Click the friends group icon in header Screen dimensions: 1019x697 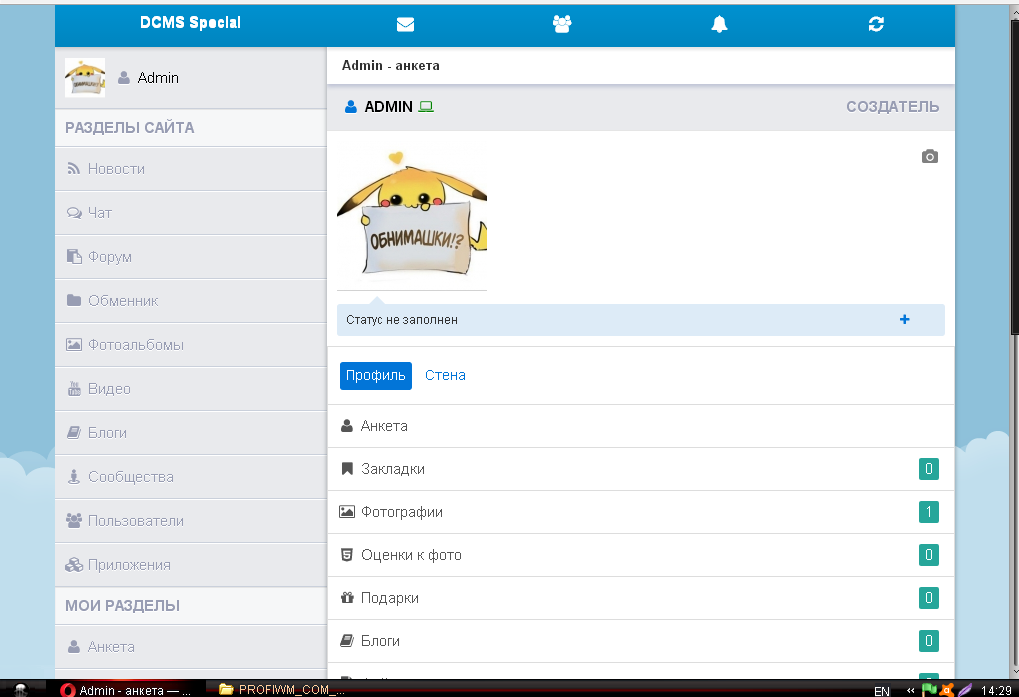point(562,25)
